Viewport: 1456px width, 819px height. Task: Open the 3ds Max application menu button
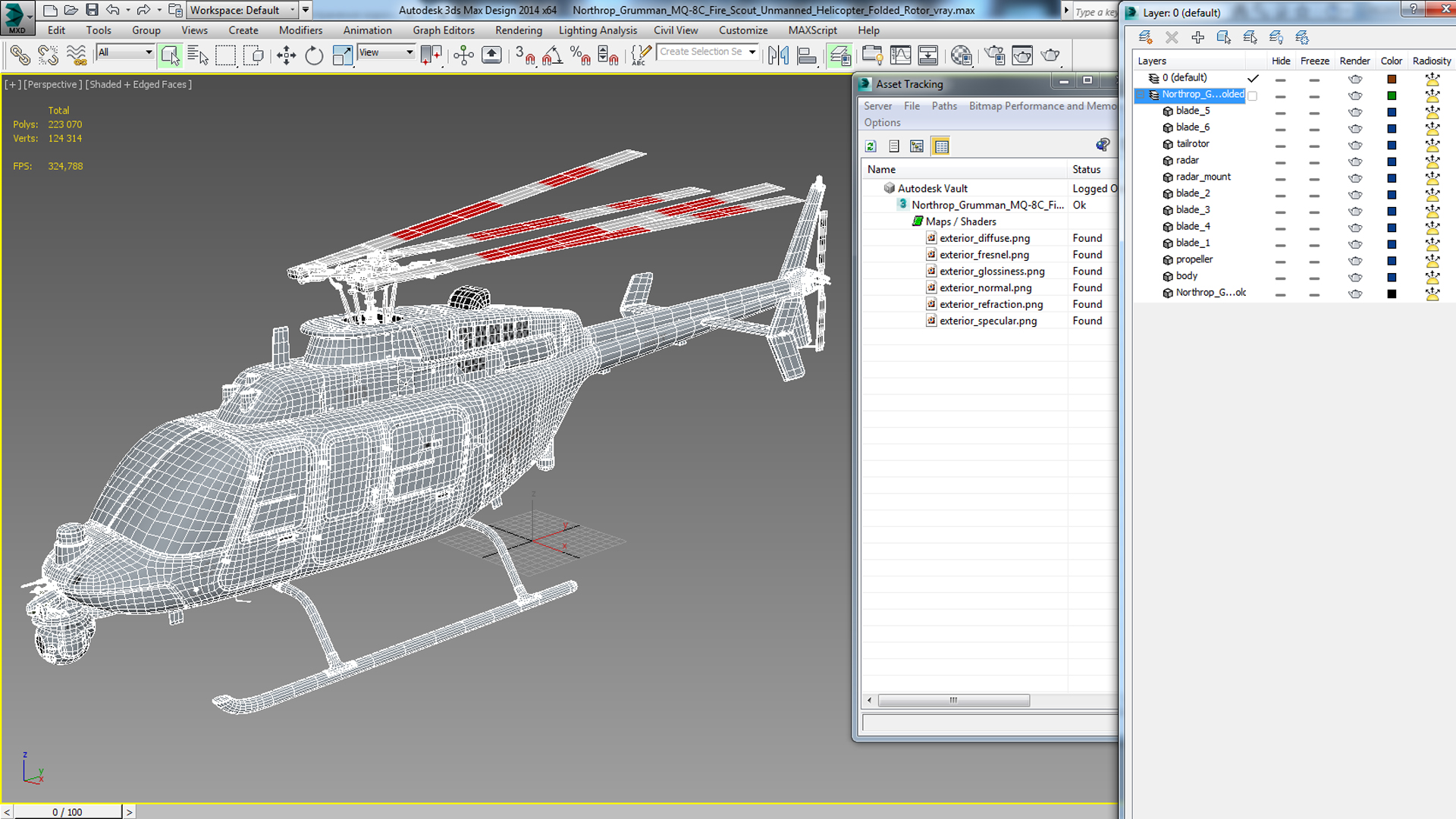(x=17, y=17)
